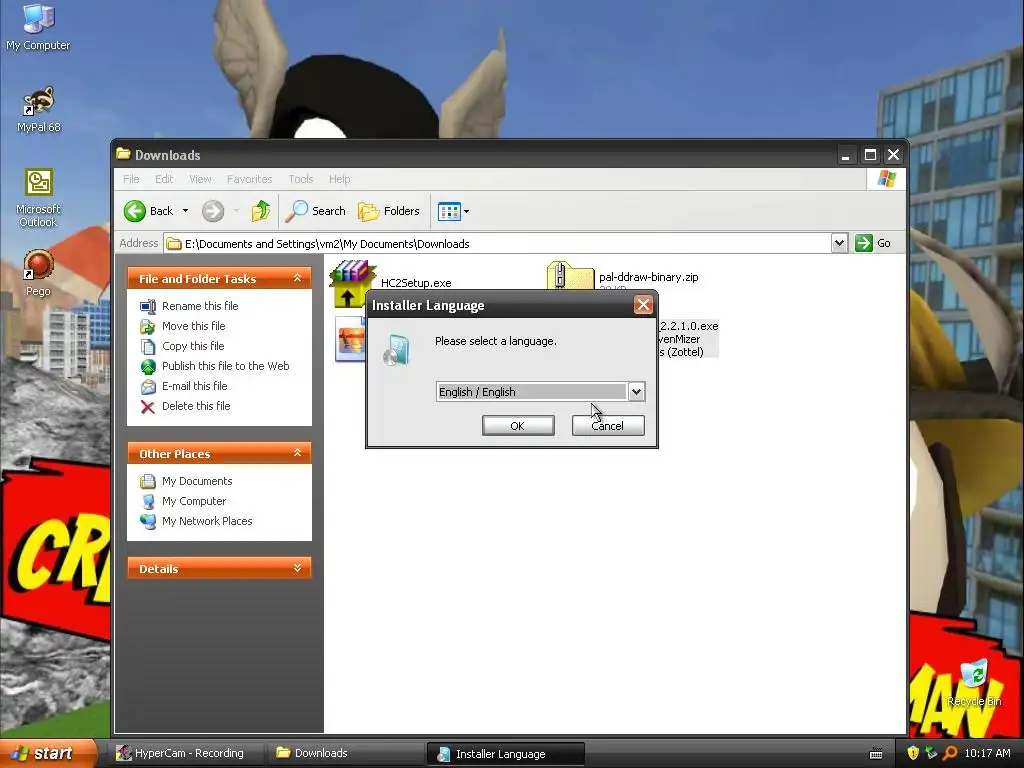The image size is (1024, 768).
Task: Open My Computer desktop icon
Action: click(38, 27)
